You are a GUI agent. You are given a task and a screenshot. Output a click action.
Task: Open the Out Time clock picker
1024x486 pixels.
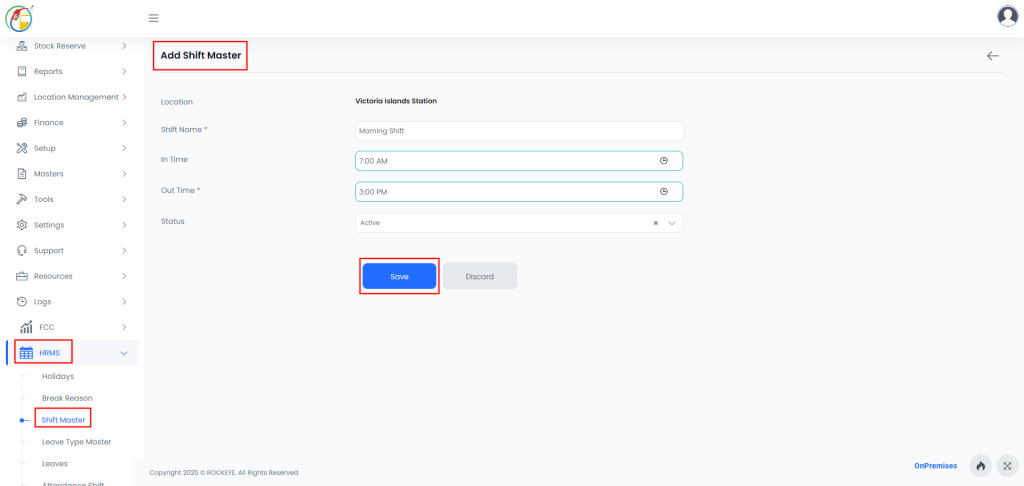point(664,191)
